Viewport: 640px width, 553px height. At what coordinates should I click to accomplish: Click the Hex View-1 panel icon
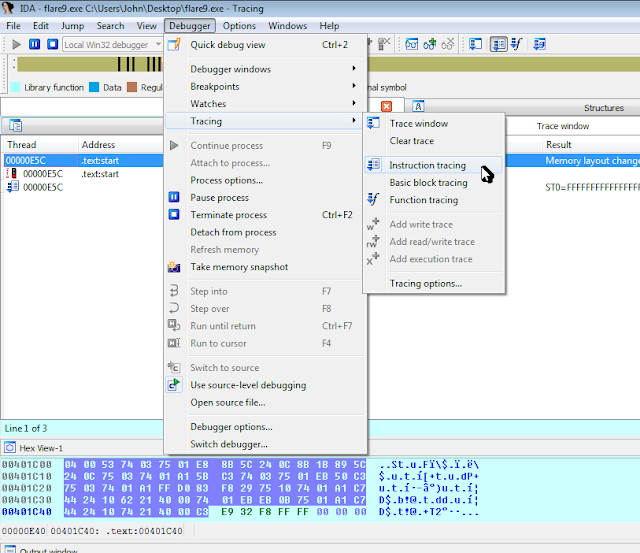point(10,448)
